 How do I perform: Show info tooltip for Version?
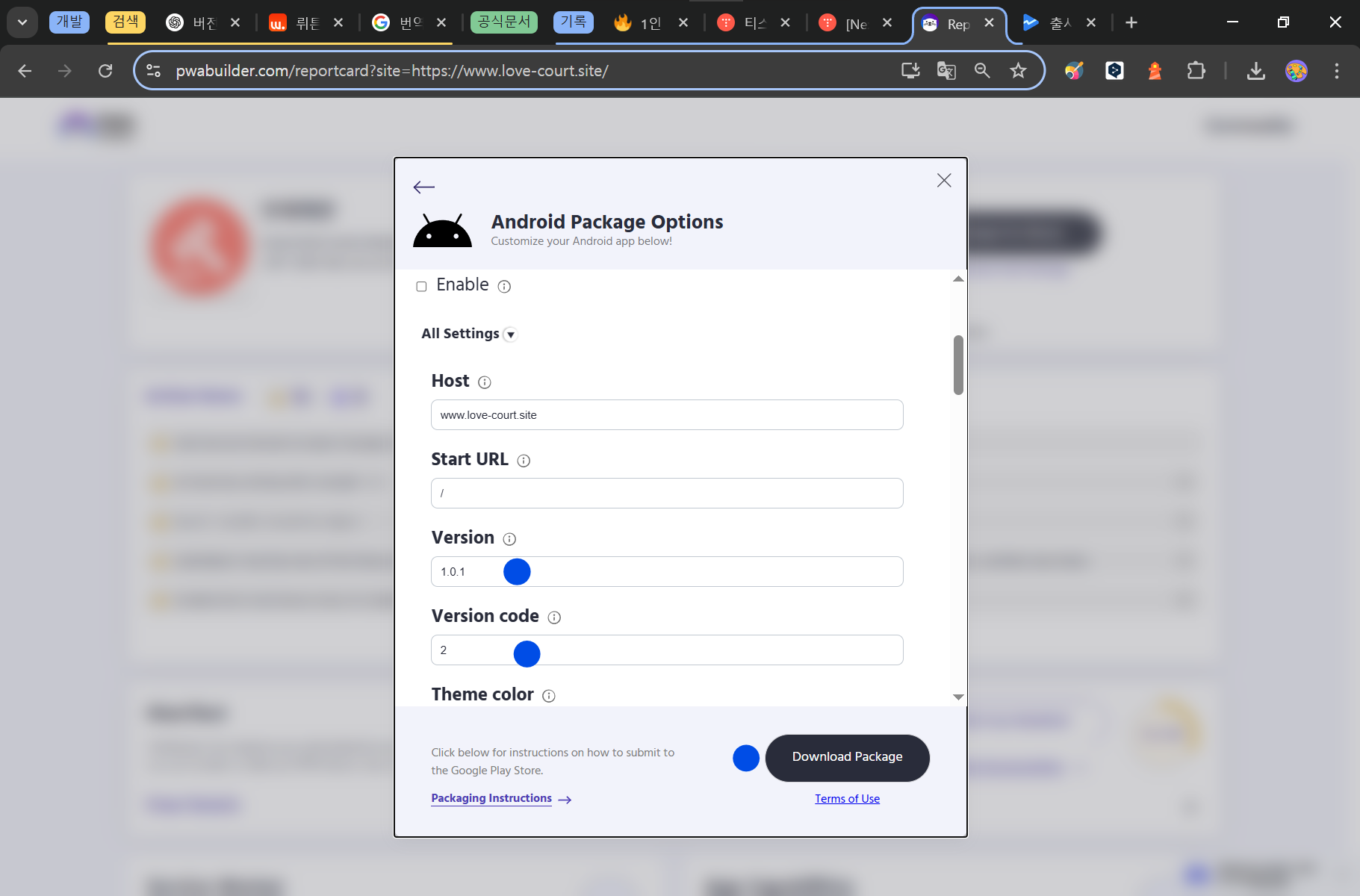tap(509, 539)
